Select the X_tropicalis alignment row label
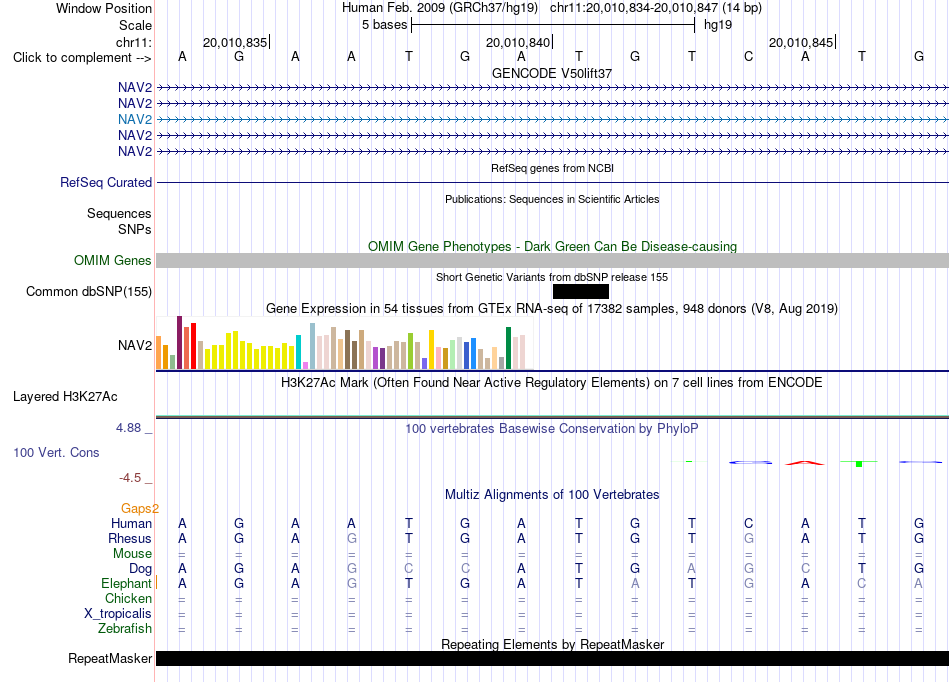Viewport: 950px width, 682px height. pos(118,614)
